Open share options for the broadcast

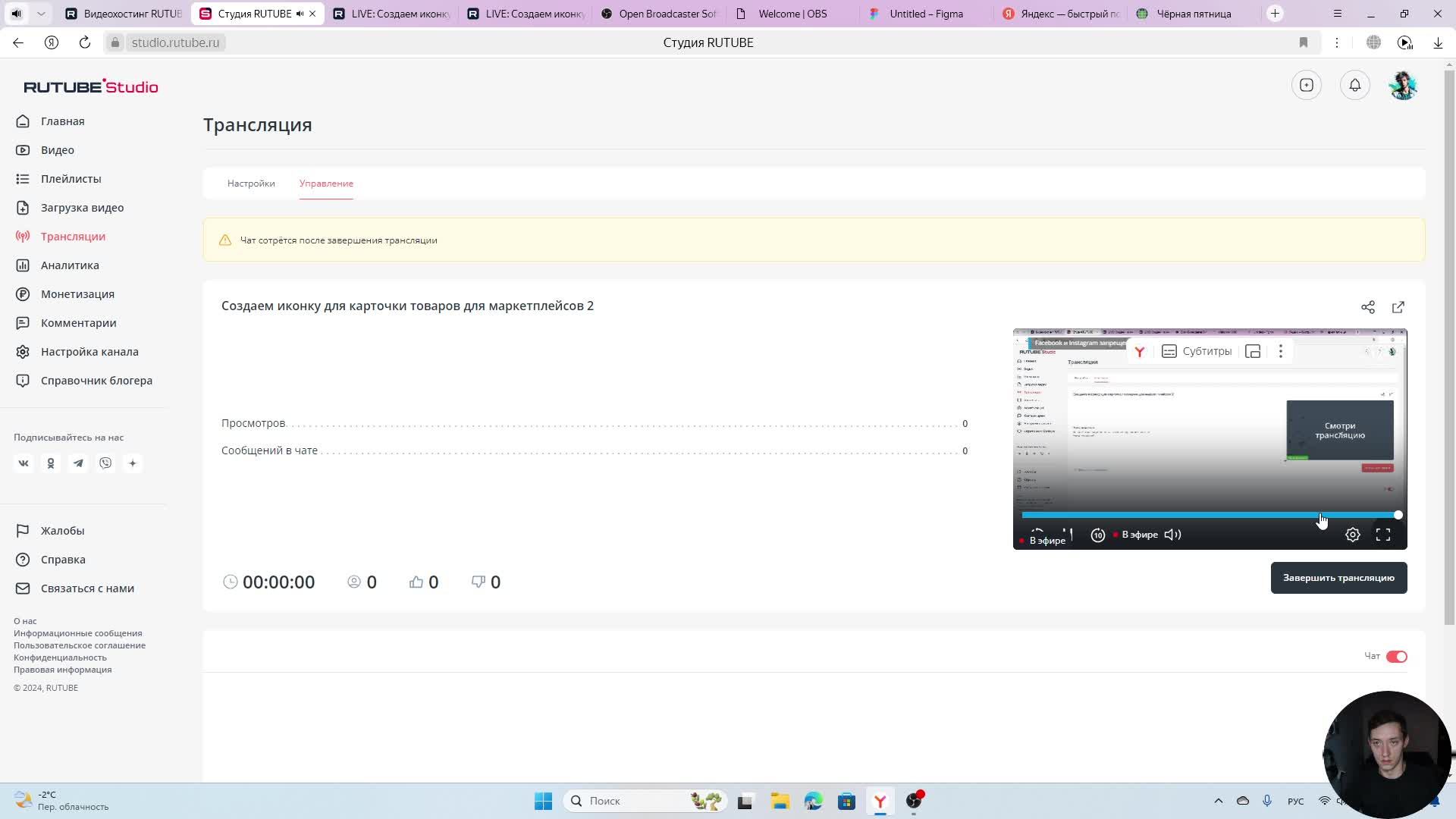(x=1367, y=307)
